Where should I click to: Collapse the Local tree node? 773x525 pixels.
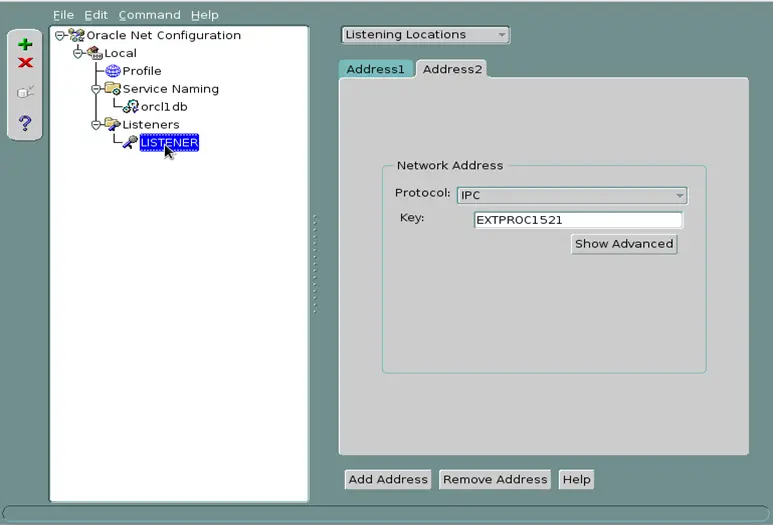[78, 53]
